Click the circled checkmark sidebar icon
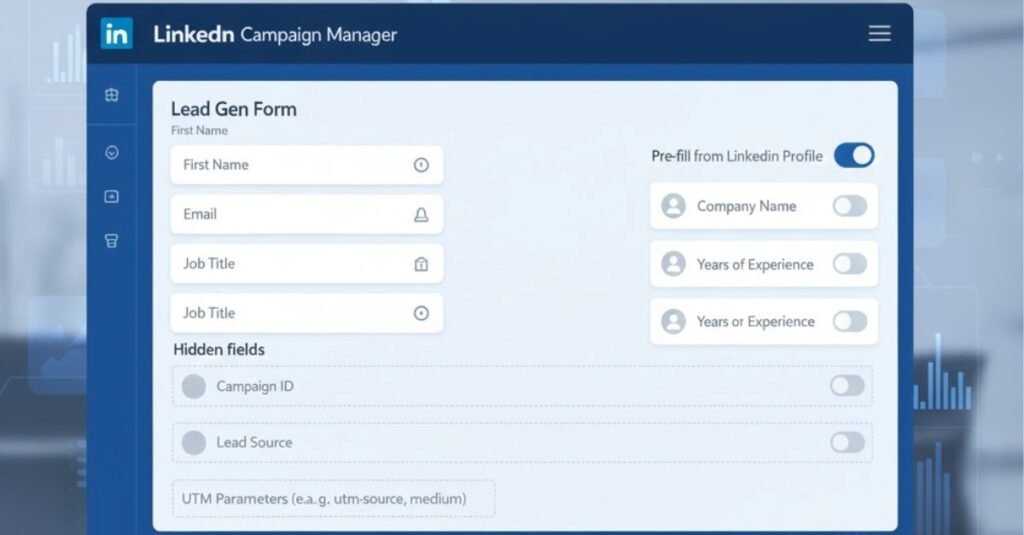This screenshot has height=535, width=1024. tap(112, 153)
